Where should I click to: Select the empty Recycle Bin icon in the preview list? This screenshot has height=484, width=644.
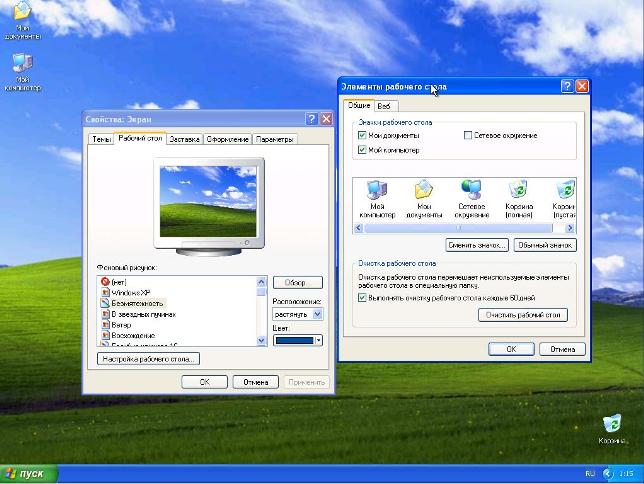[x=565, y=199]
